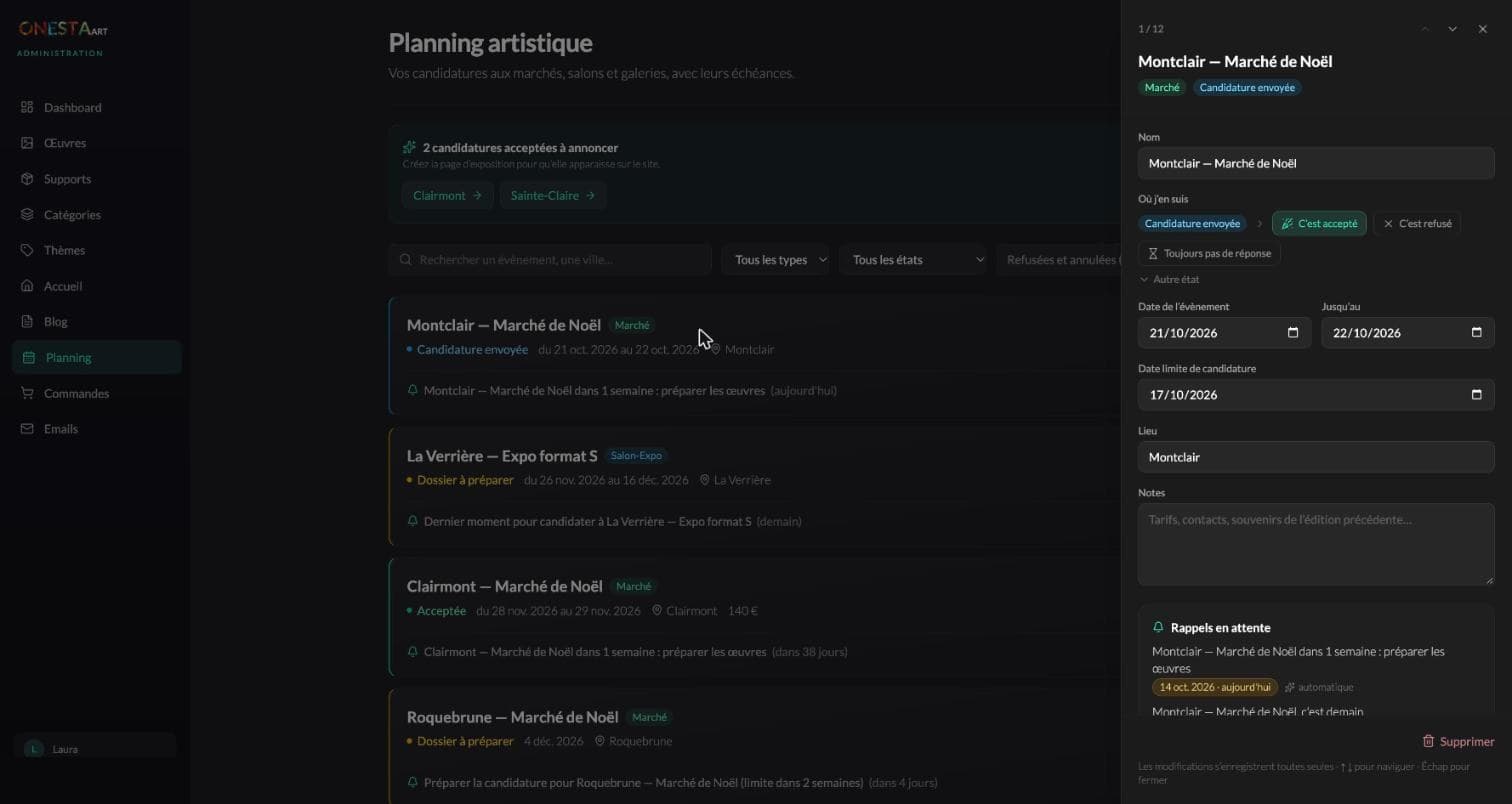
Task: Click the Thèmes tag icon in the sidebar
Action: click(27, 250)
